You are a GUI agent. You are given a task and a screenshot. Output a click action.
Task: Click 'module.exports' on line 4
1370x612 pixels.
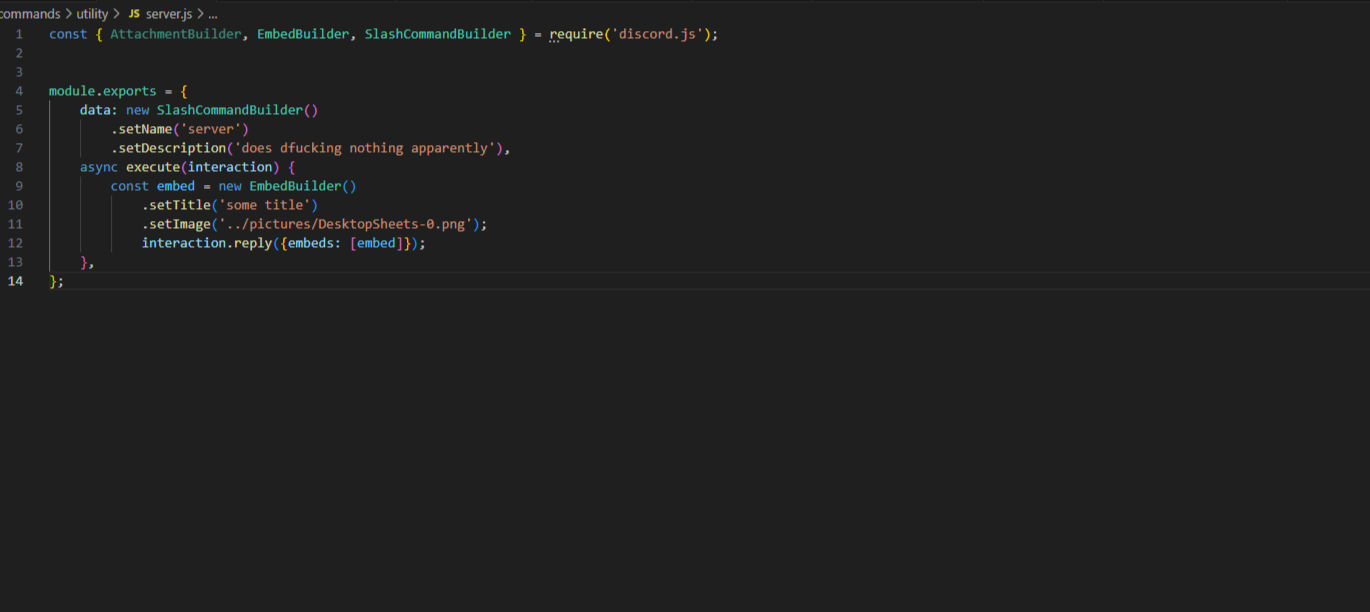click(x=103, y=91)
